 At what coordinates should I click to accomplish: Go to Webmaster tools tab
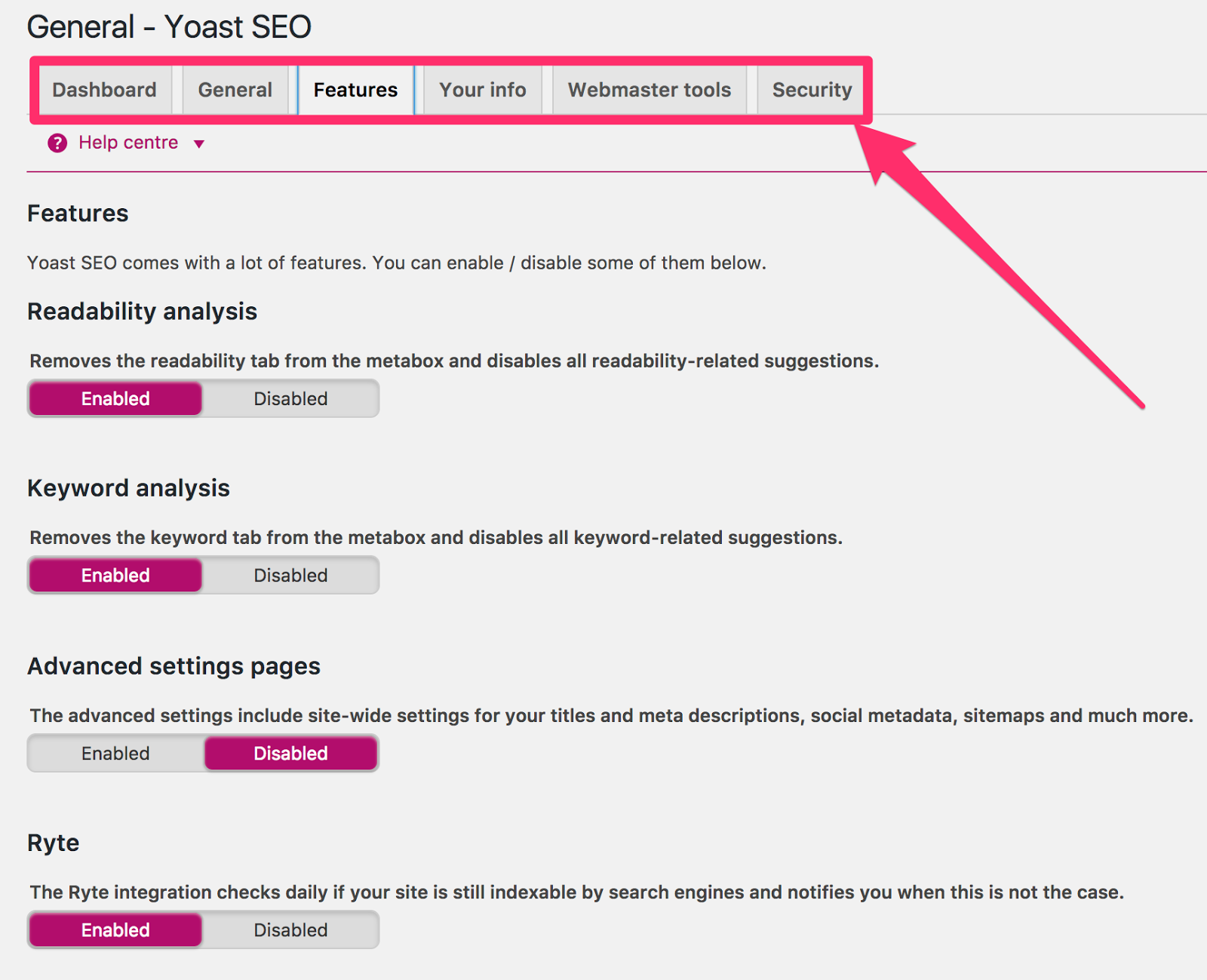(650, 90)
